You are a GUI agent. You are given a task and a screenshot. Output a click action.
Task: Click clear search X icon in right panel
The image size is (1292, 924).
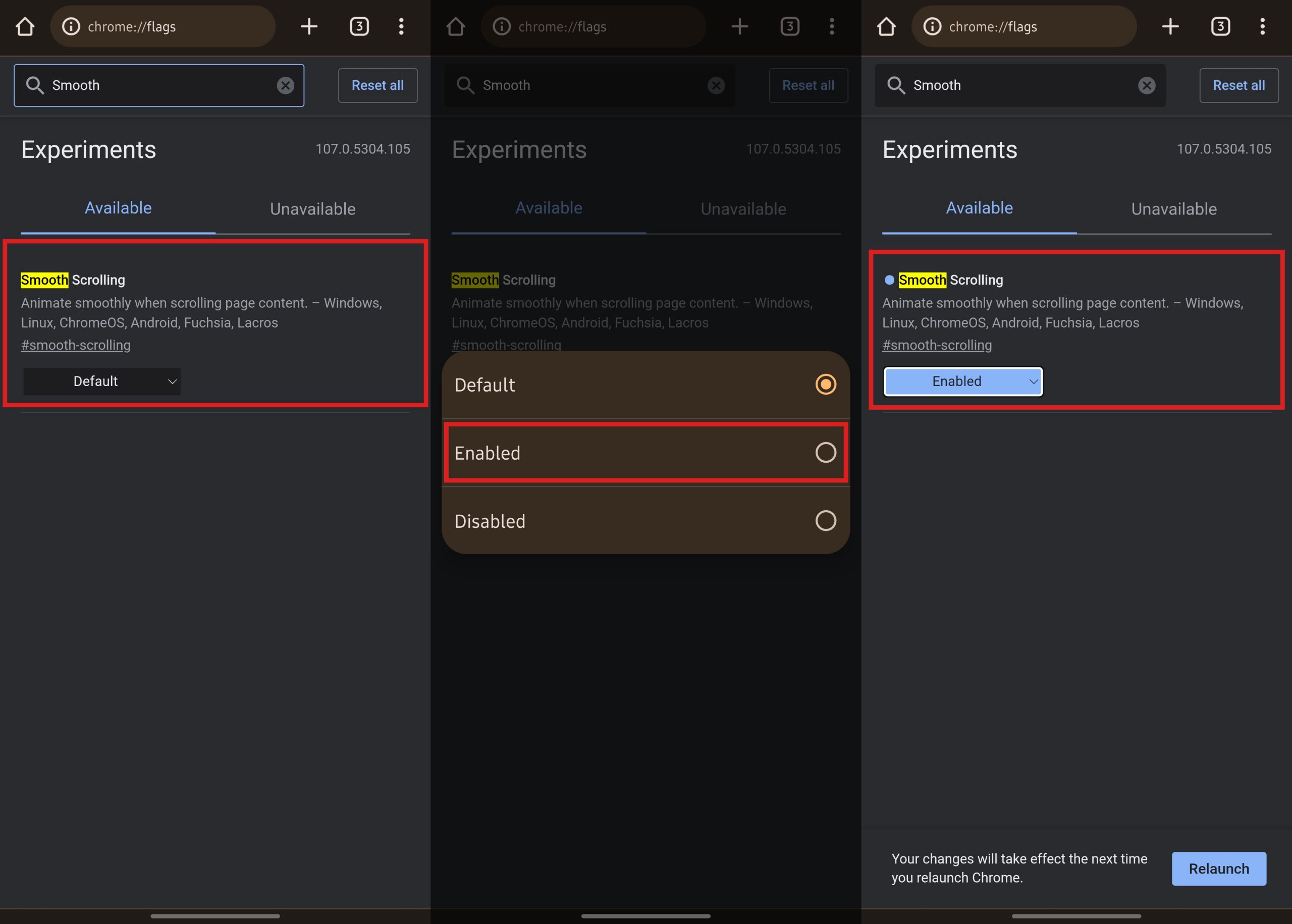(x=1146, y=85)
